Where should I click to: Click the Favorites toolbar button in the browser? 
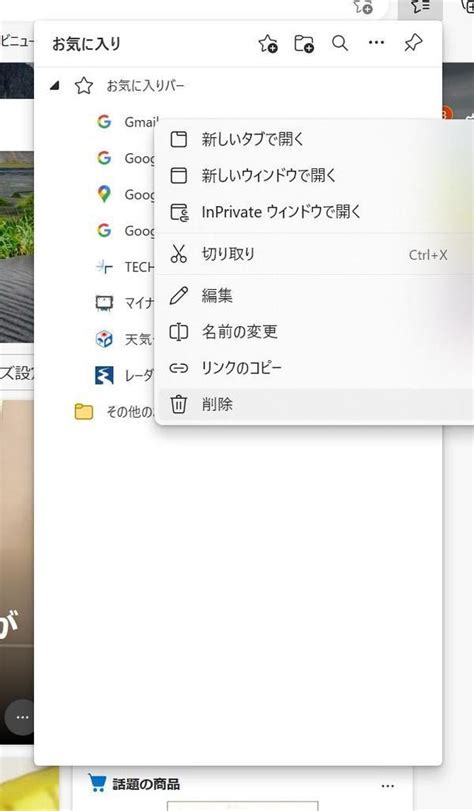coord(420,8)
